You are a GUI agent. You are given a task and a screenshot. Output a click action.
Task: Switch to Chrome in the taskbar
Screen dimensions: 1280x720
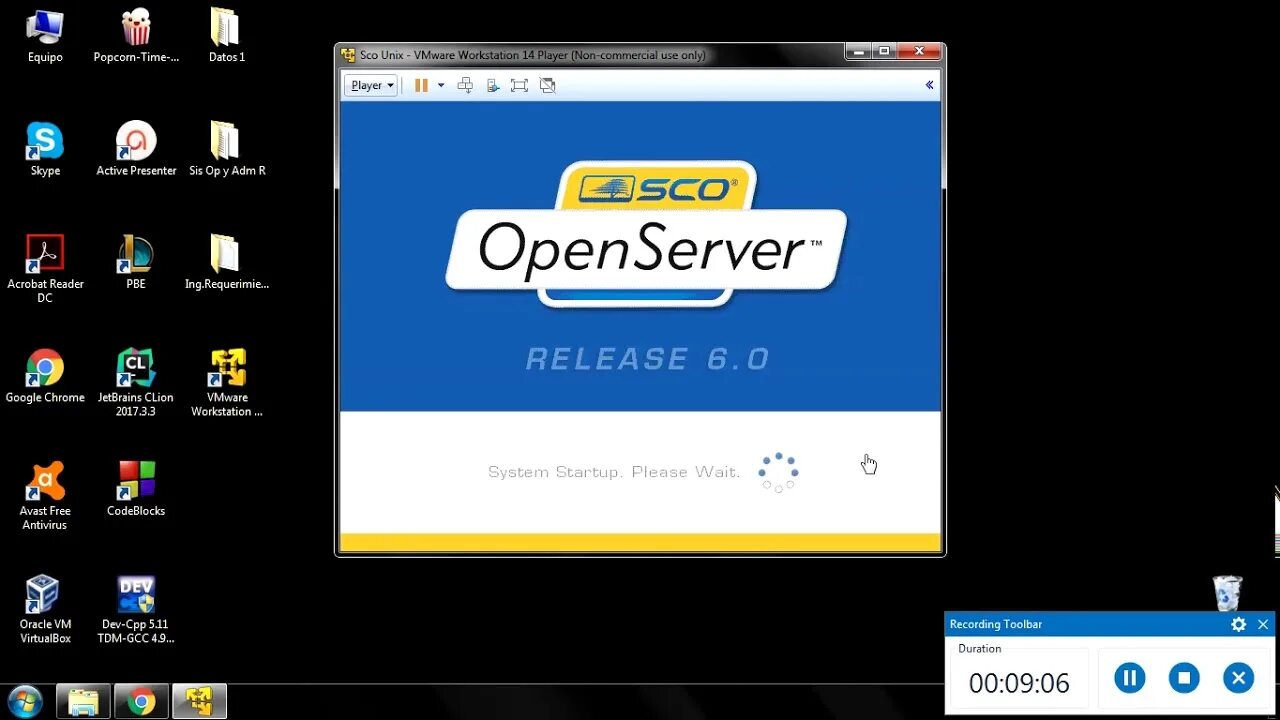click(x=141, y=702)
